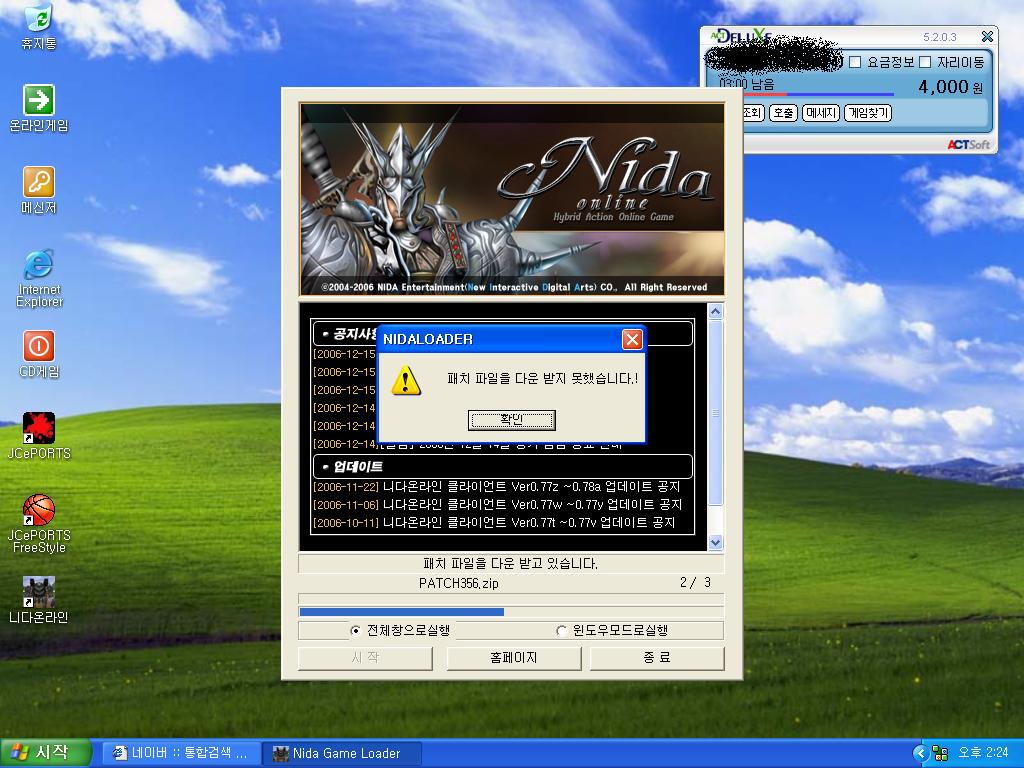Switch to the 네이버 통합검색 taskbar item
This screenshot has height=768, width=1024.
point(180,753)
